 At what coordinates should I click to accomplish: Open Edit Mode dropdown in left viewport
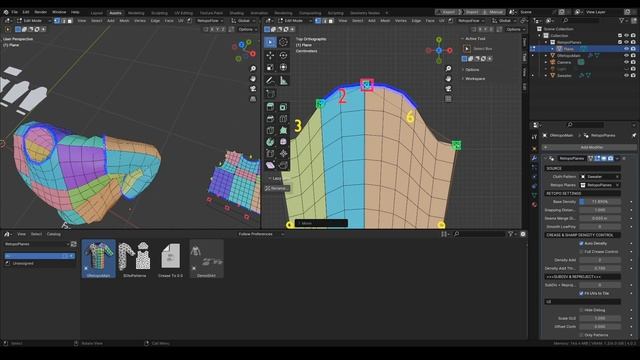tap(34, 20)
